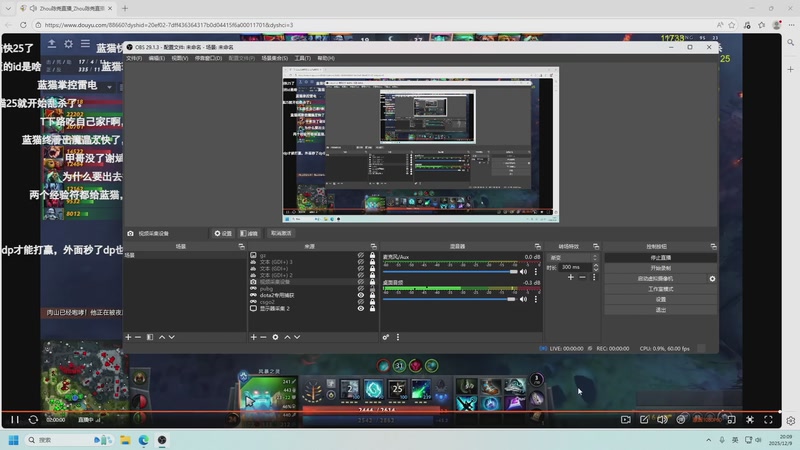Hide the dota2专用捕获 source
The height and width of the screenshot is (450, 800).
pos(361,295)
